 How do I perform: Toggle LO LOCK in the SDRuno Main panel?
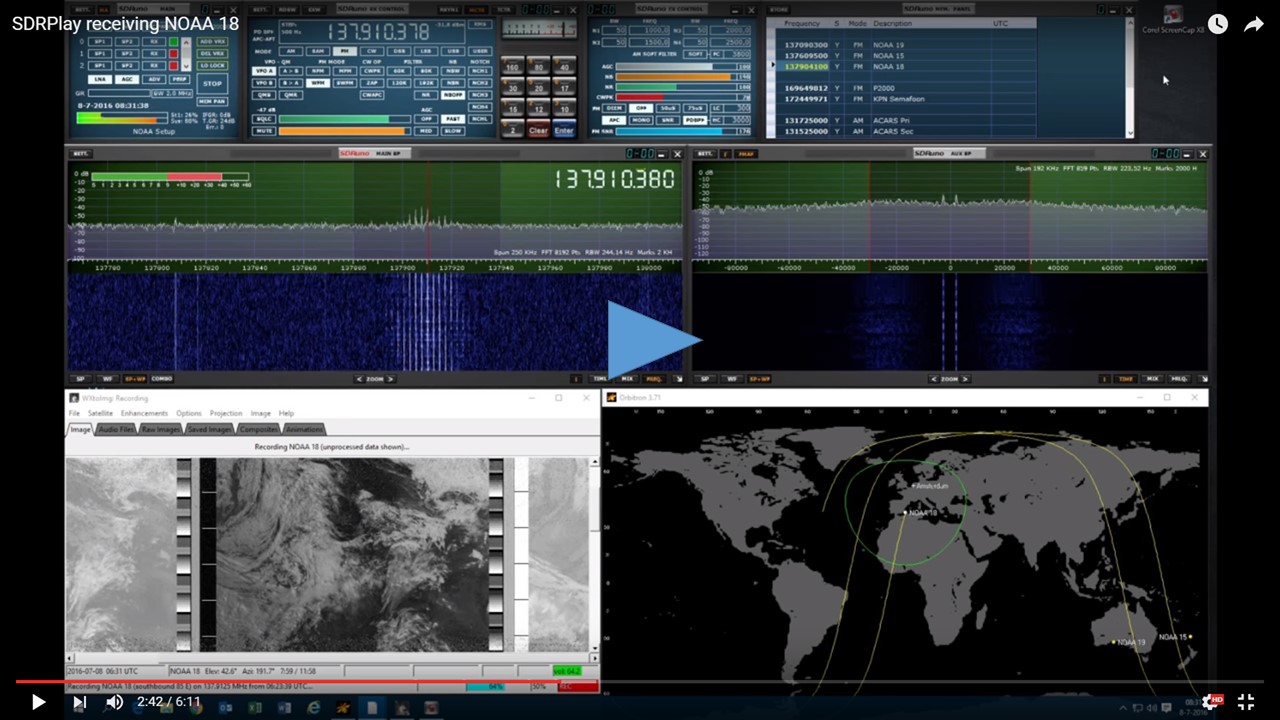tap(212, 65)
